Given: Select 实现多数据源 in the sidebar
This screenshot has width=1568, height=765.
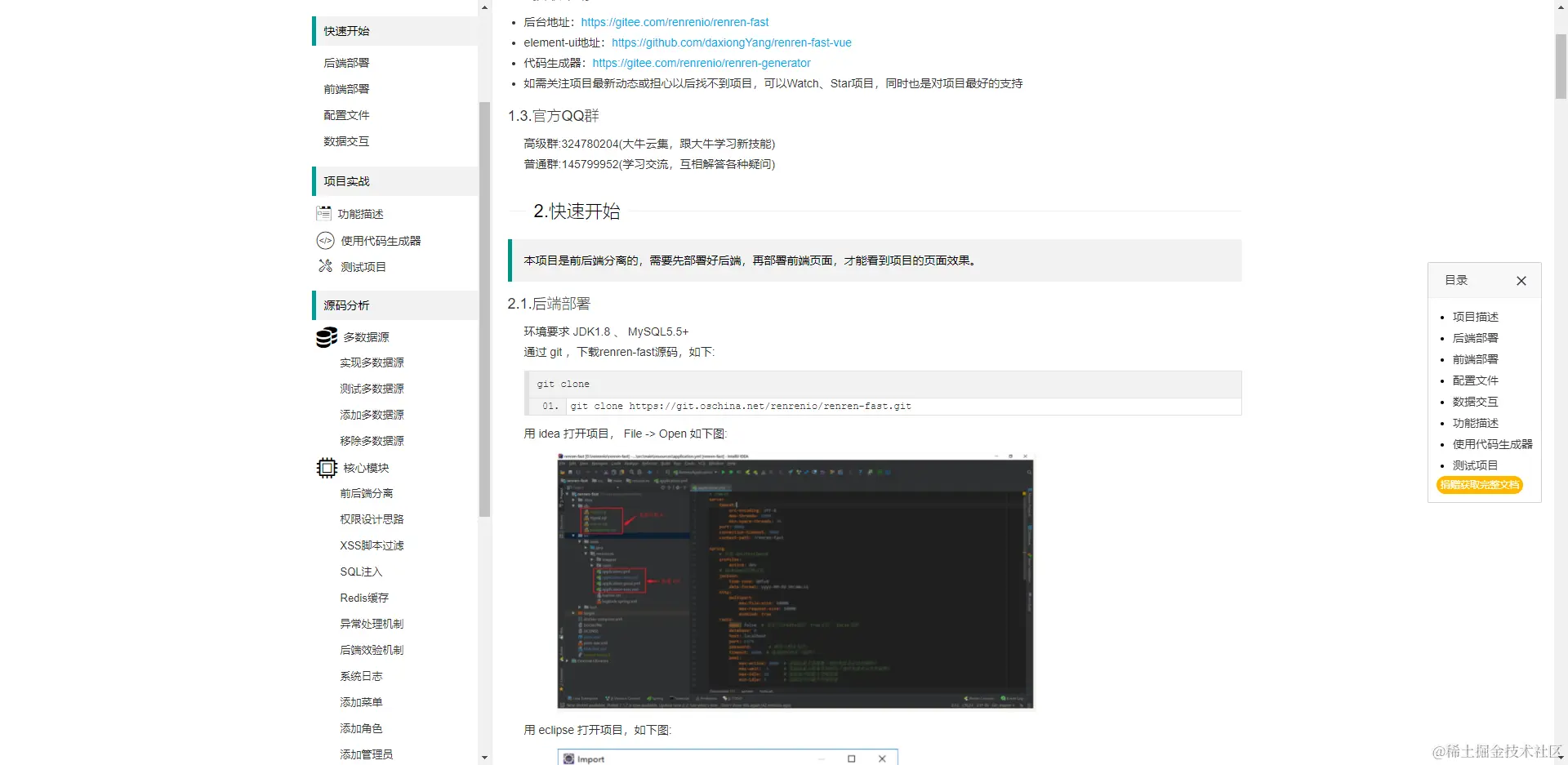Looking at the screenshot, I should click(x=372, y=362).
